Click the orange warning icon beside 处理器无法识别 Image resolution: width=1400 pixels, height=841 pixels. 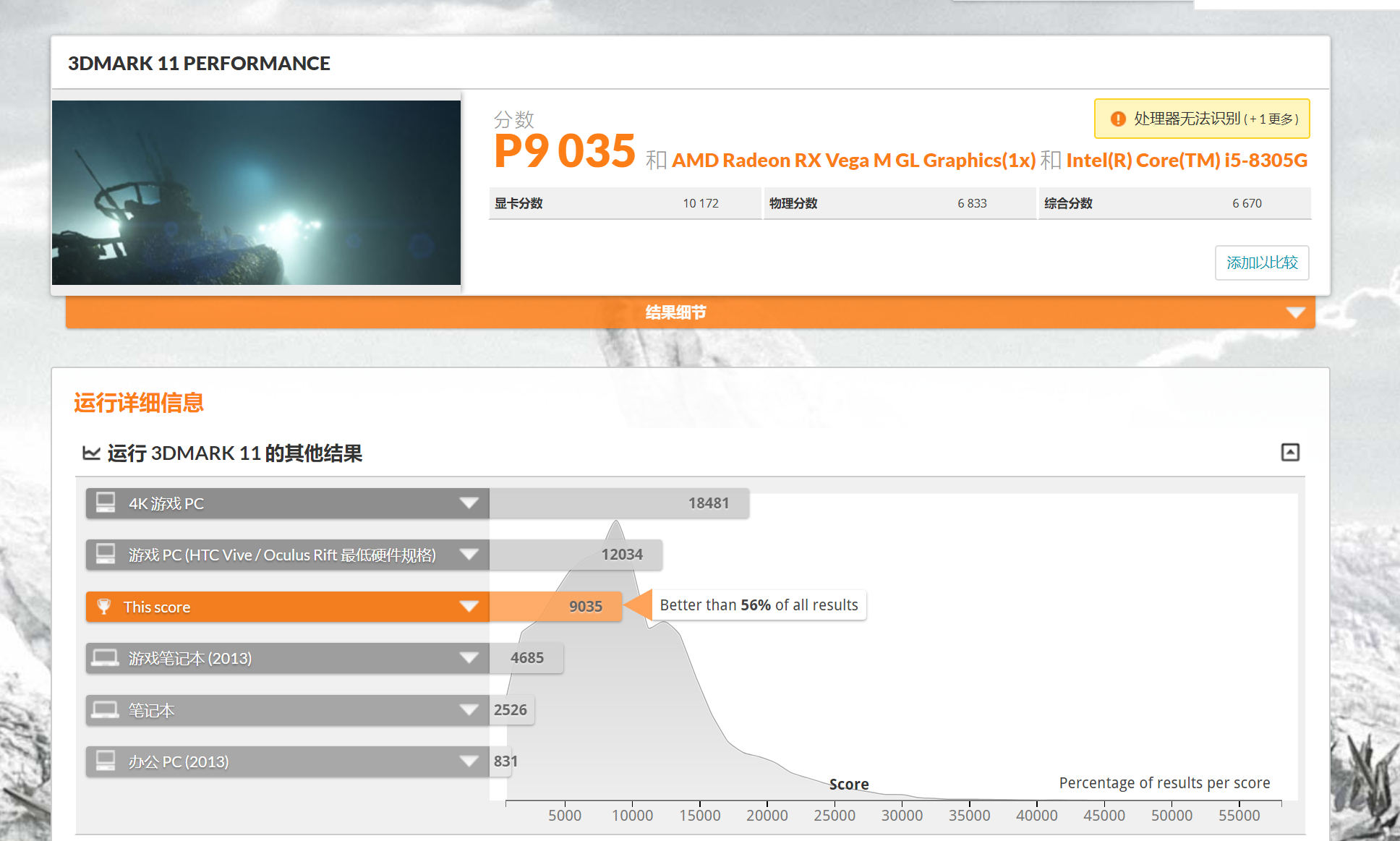pyautogui.click(x=1117, y=118)
